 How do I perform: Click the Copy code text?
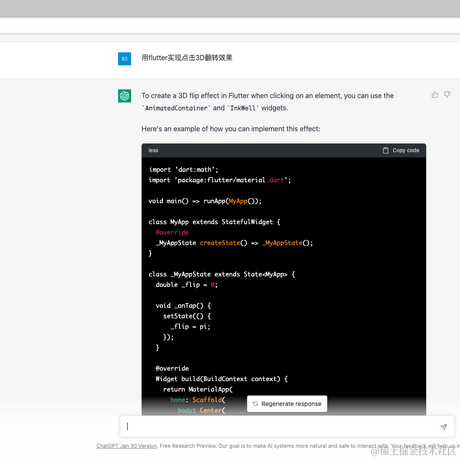pyautogui.click(x=406, y=150)
